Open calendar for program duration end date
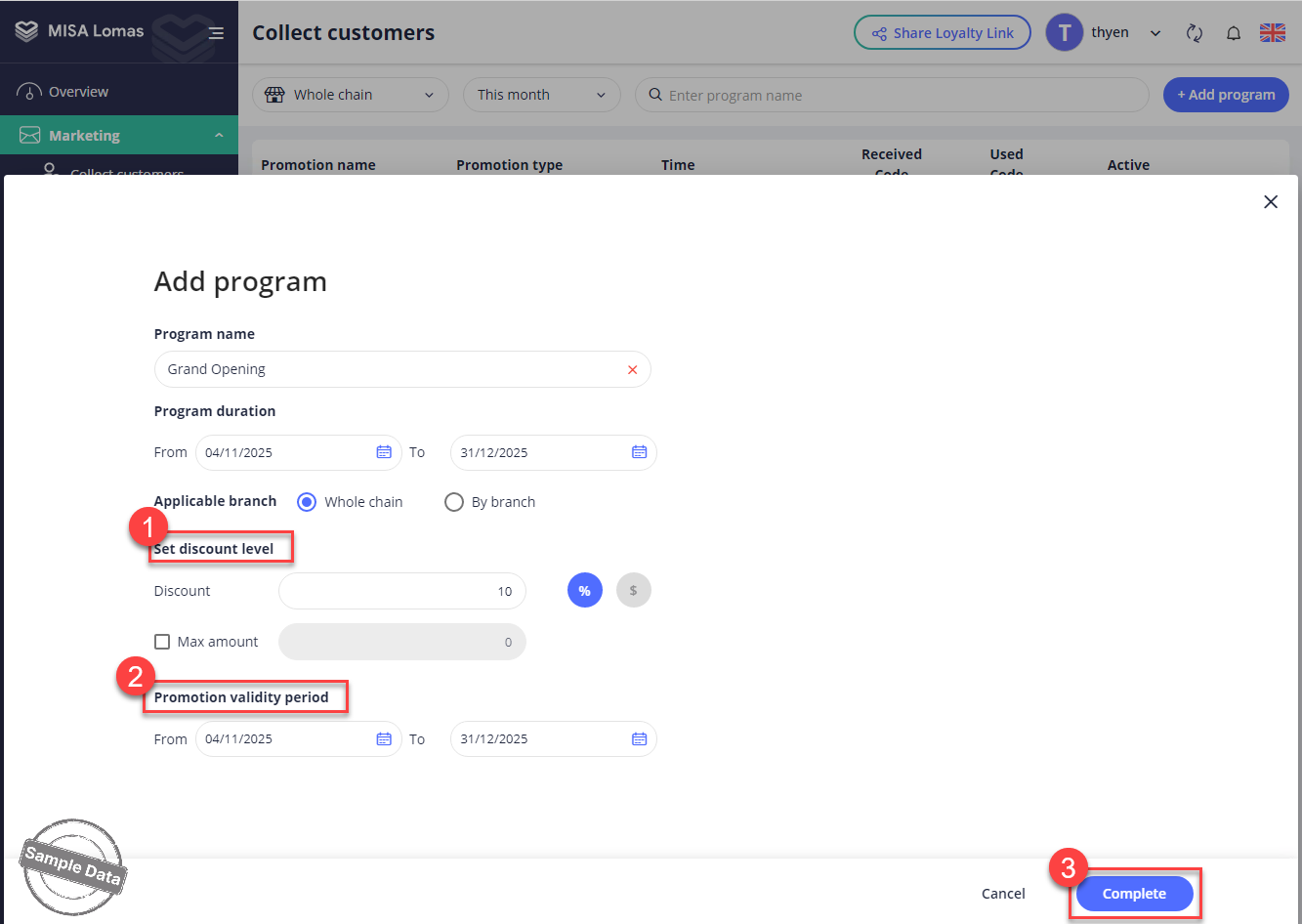This screenshot has height=924, width=1302. [639, 452]
